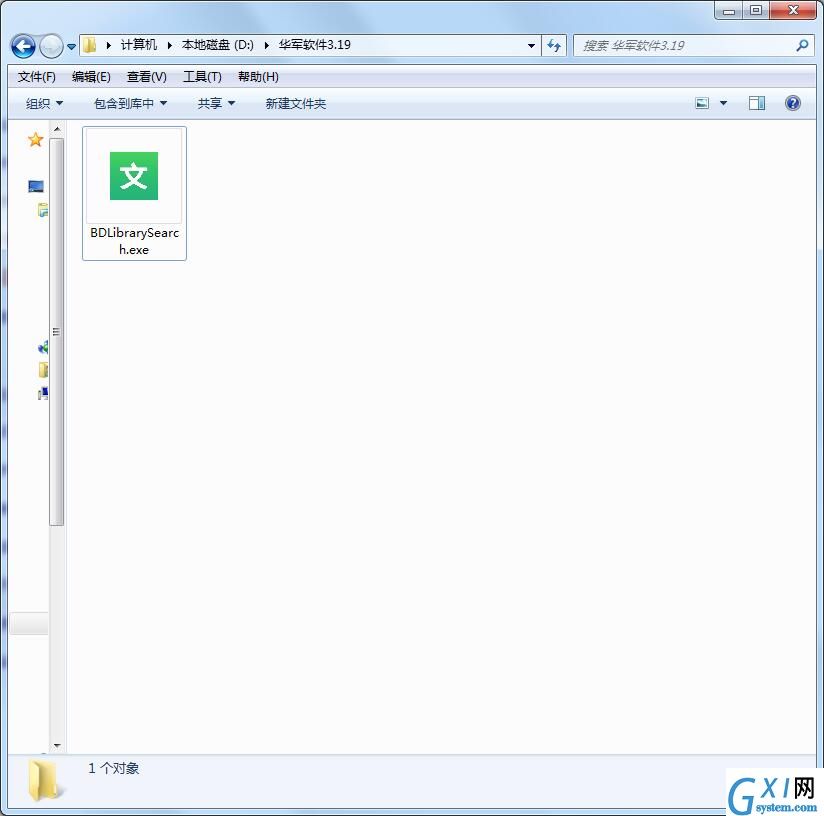The height and width of the screenshot is (816, 824).
Task: Open the 工具(T) menu
Action: (x=202, y=77)
